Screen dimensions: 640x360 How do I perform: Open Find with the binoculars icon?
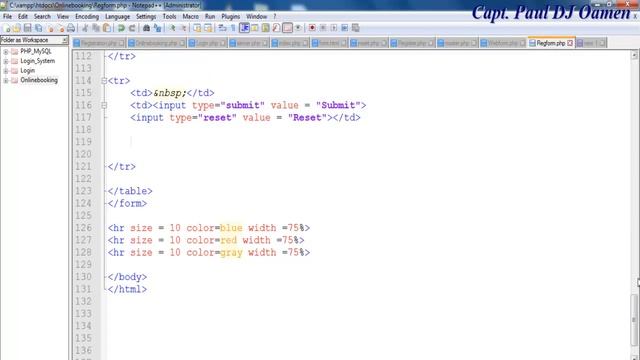pos(146,28)
